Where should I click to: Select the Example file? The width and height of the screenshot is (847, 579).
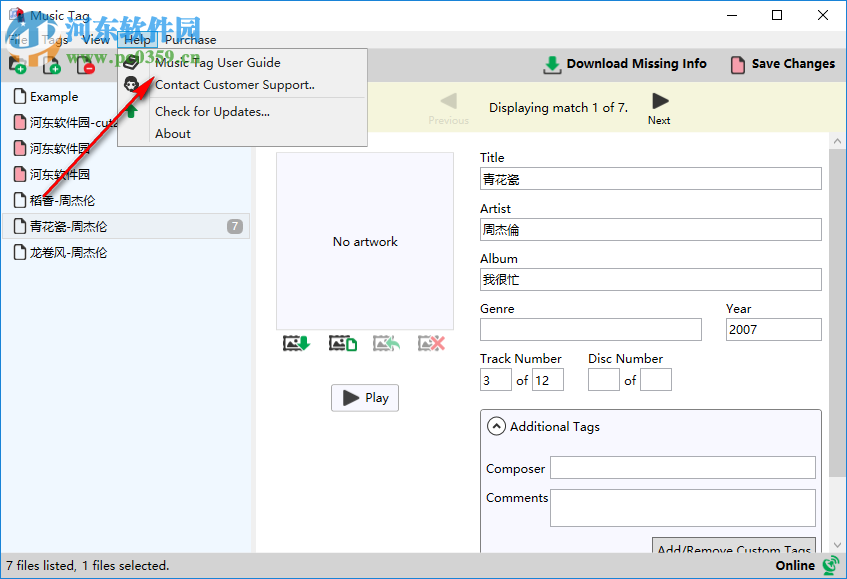tap(53, 97)
